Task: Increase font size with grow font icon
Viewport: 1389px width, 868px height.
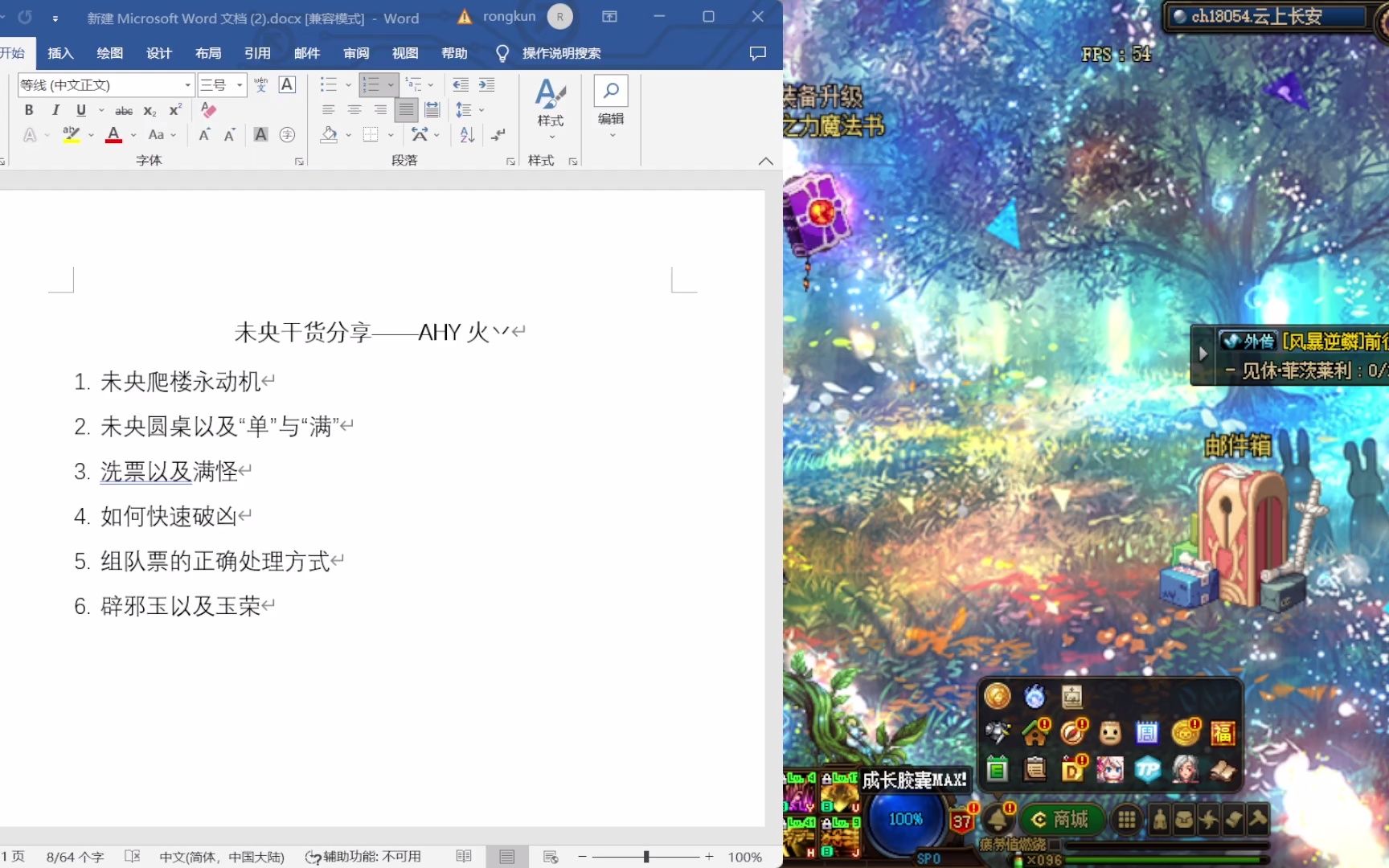Action: pyautogui.click(x=205, y=135)
